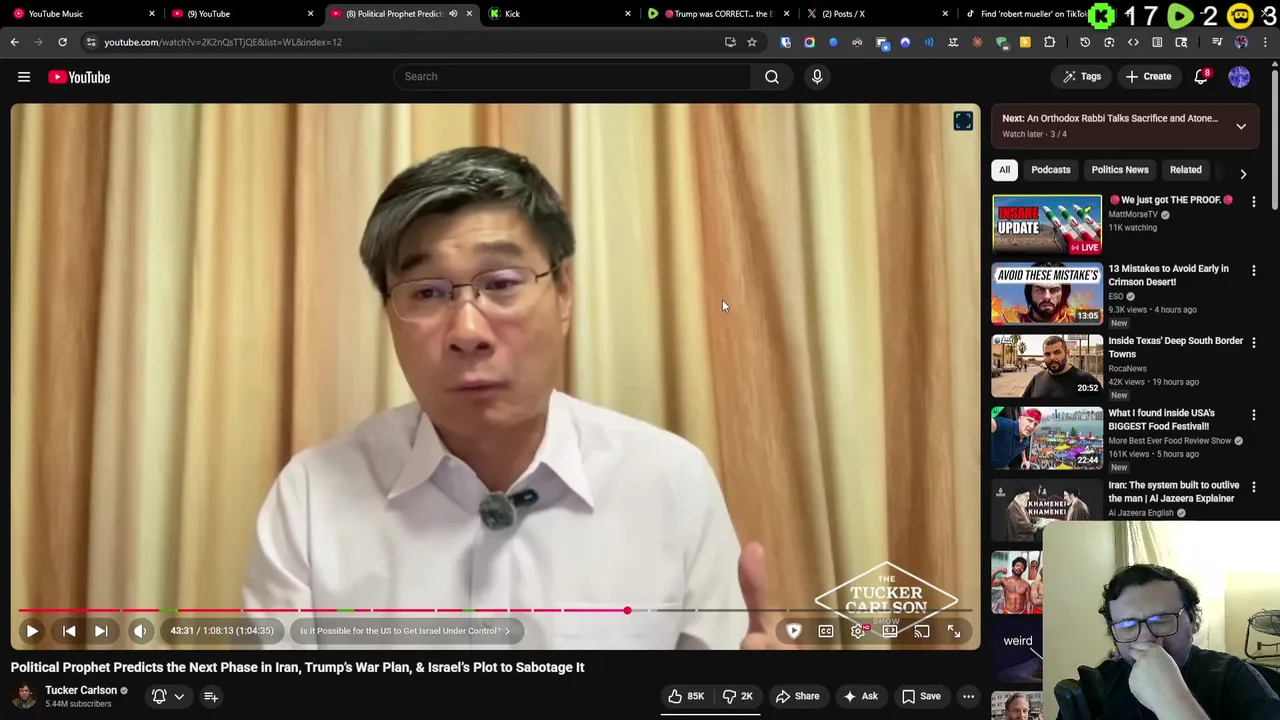The image size is (1280, 720).
Task: Show more filter chips with the arrow
Action: (x=1243, y=173)
